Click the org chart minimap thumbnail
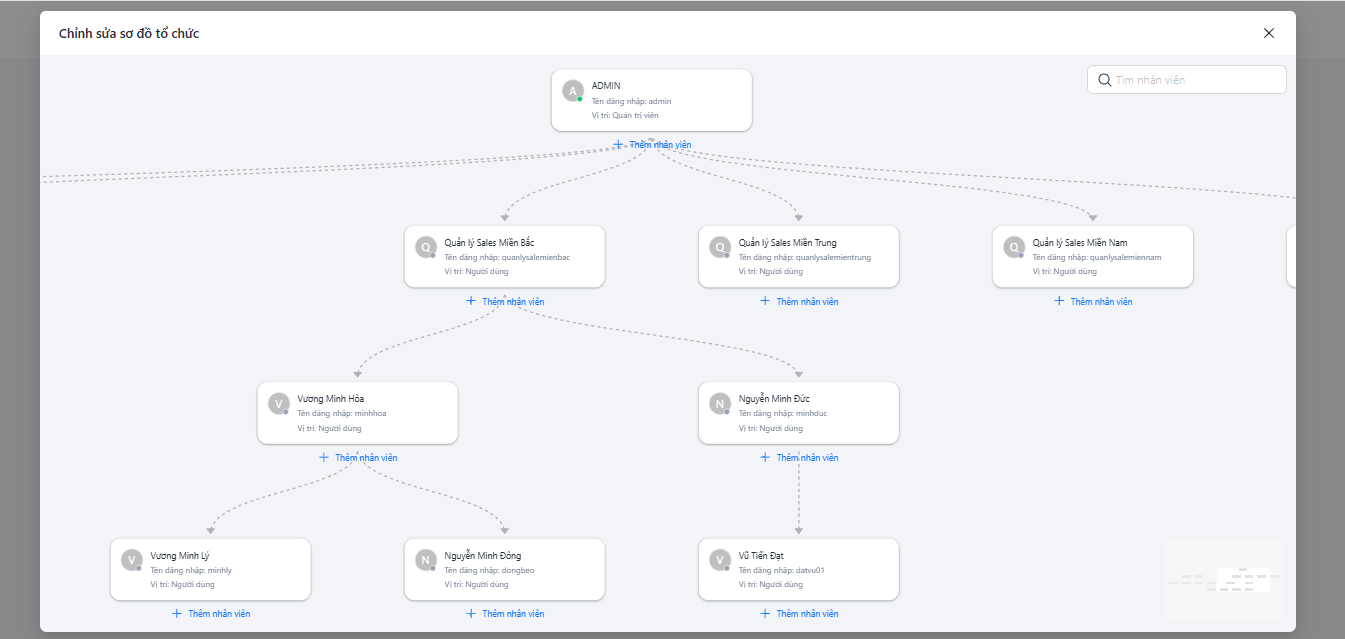Image resolution: width=1345 pixels, height=639 pixels. tap(1224, 580)
